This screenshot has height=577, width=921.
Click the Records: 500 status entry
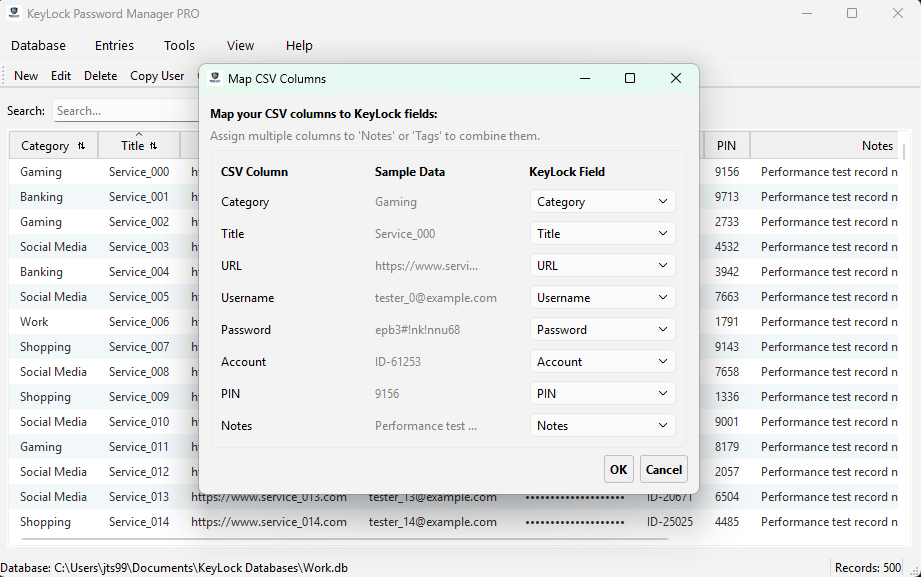coord(868,568)
